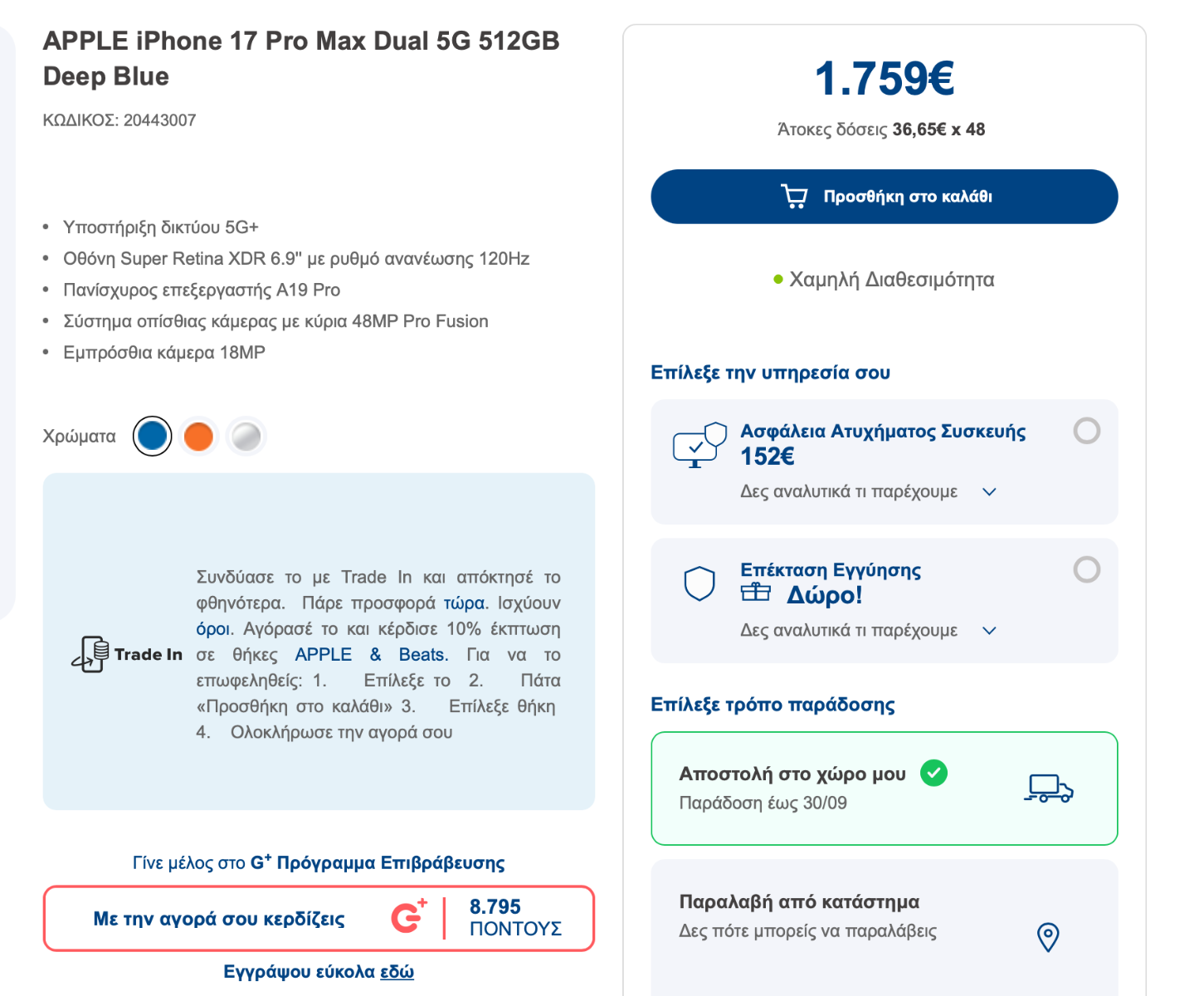The height and width of the screenshot is (996, 1204).
Task: Select Παραλαβή από κατάστημα pickup option
Action: coord(884,917)
